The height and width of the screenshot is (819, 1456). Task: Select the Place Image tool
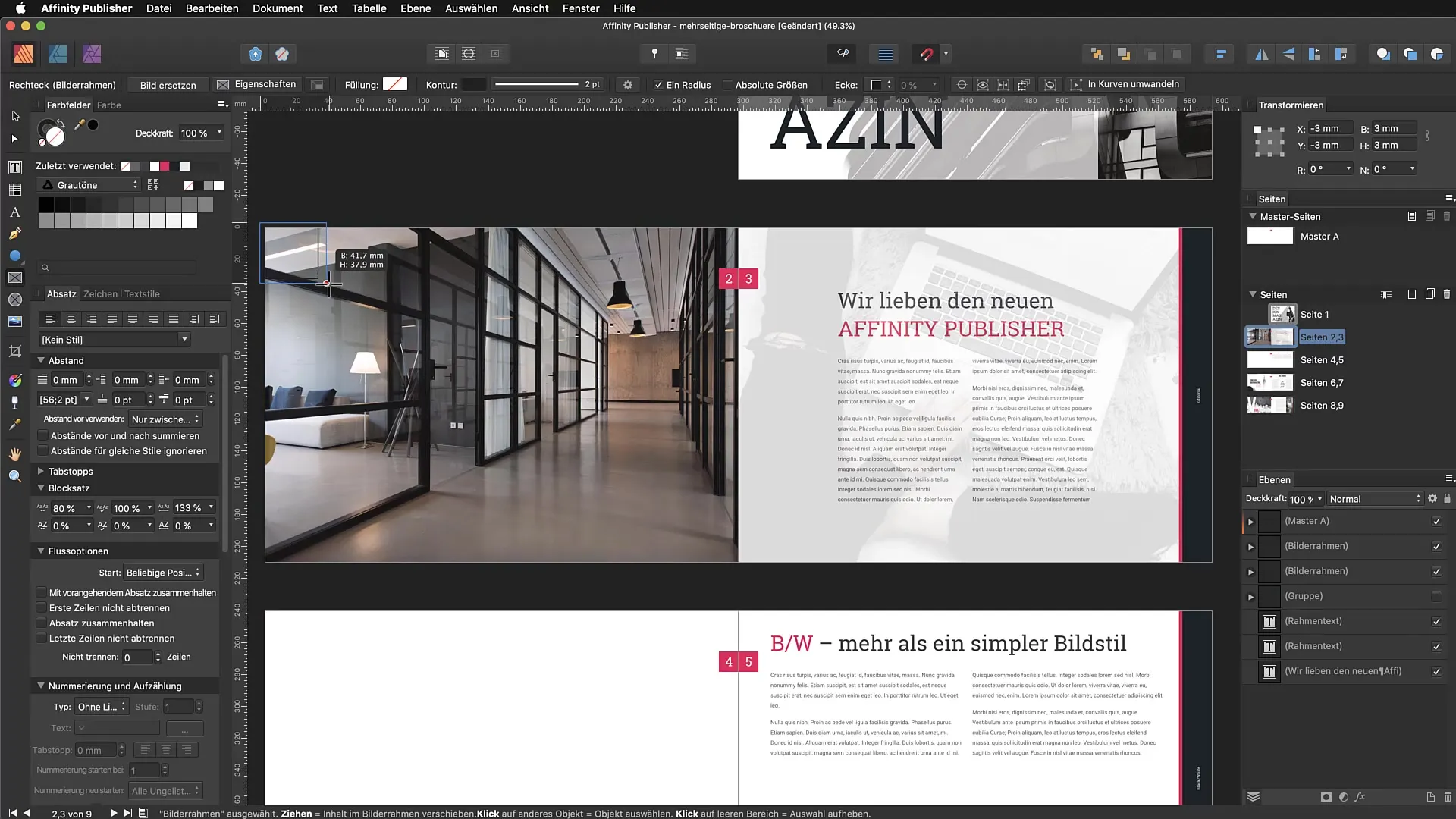[15, 322]
